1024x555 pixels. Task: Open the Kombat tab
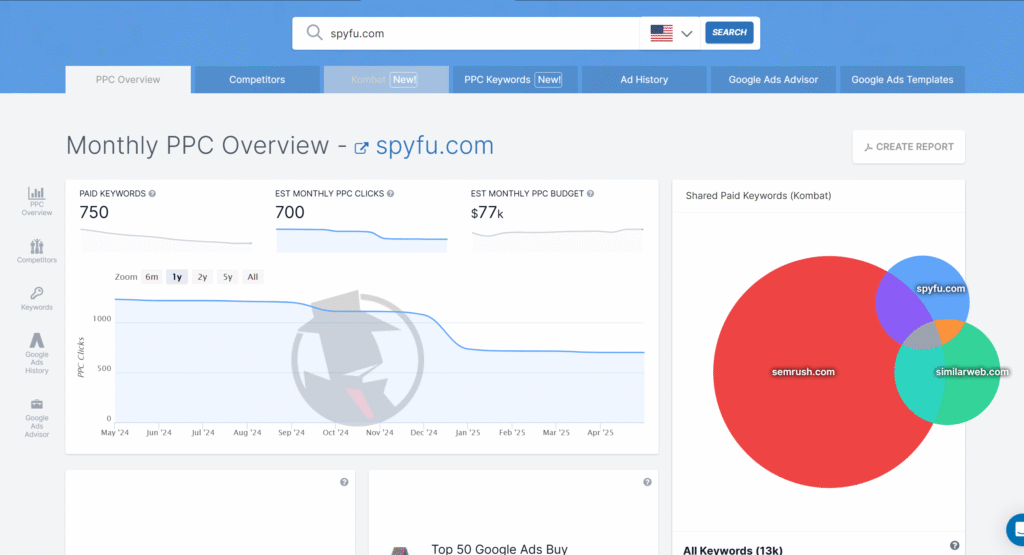[386, 80]
